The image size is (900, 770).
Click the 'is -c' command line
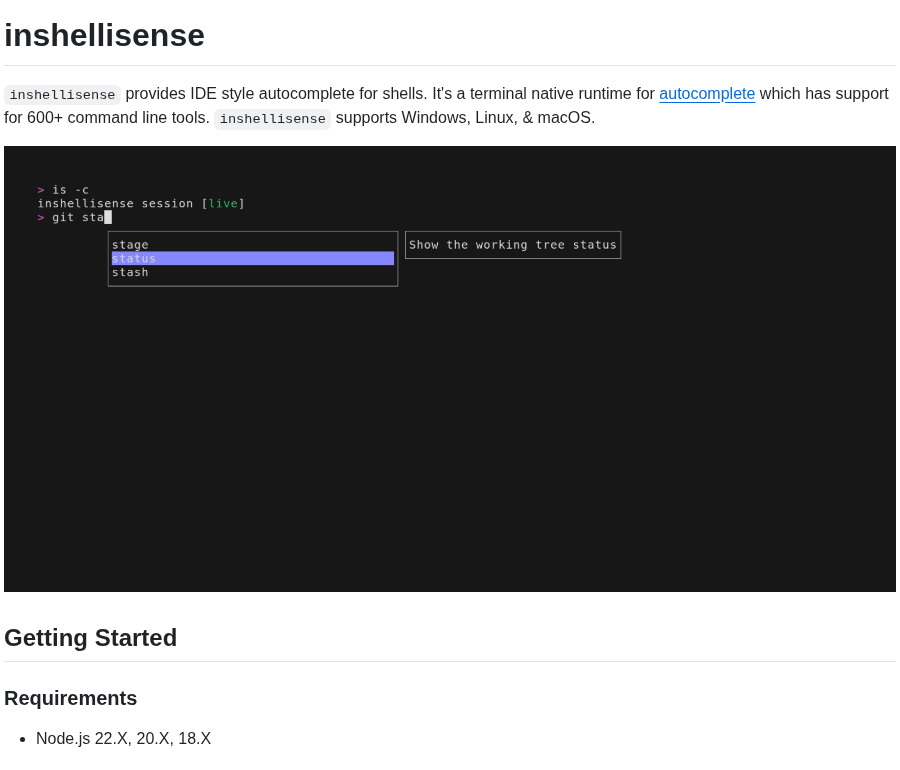tap(63, 190)
